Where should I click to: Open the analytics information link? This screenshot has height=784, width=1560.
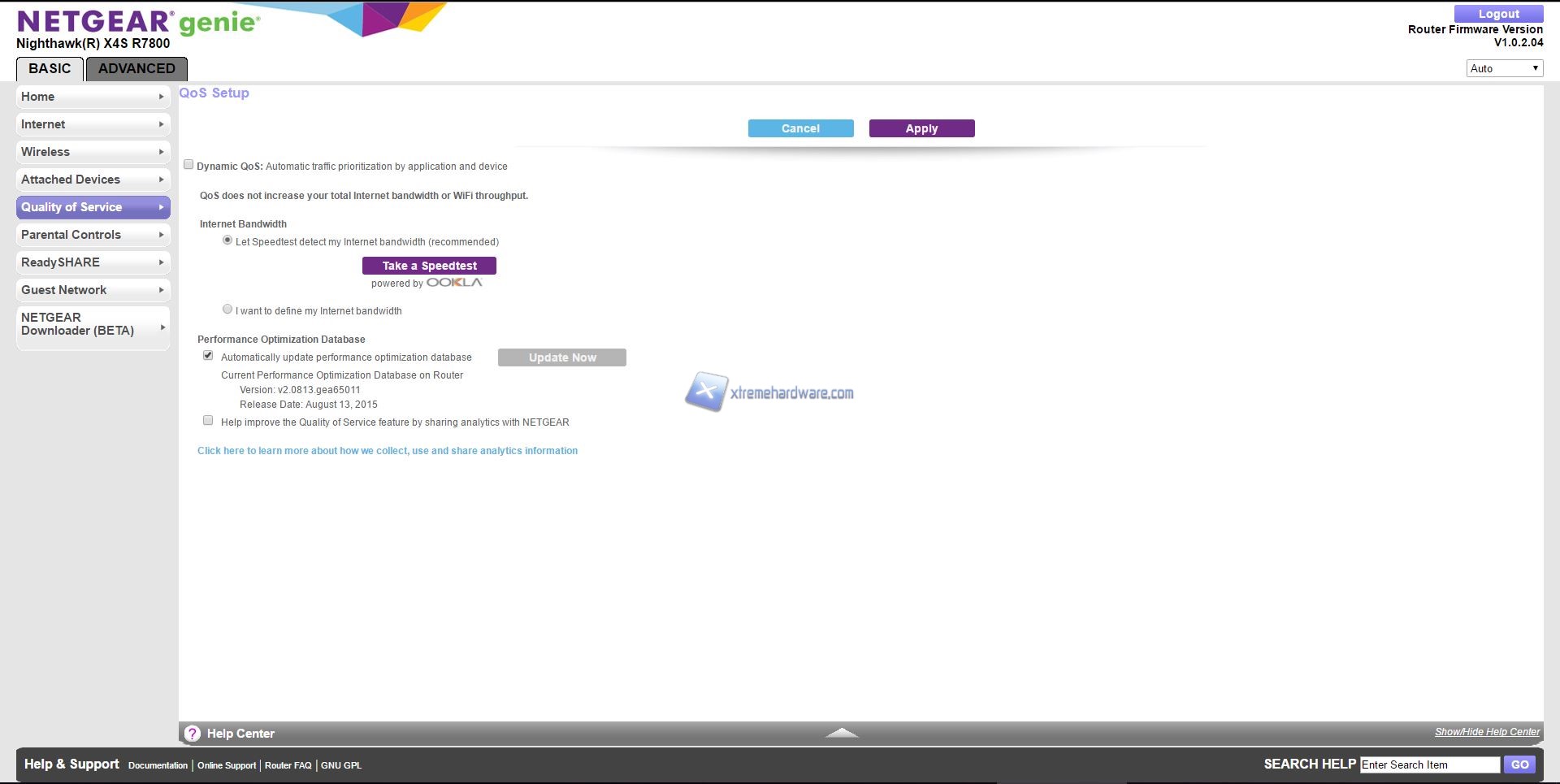click(388, 451)
